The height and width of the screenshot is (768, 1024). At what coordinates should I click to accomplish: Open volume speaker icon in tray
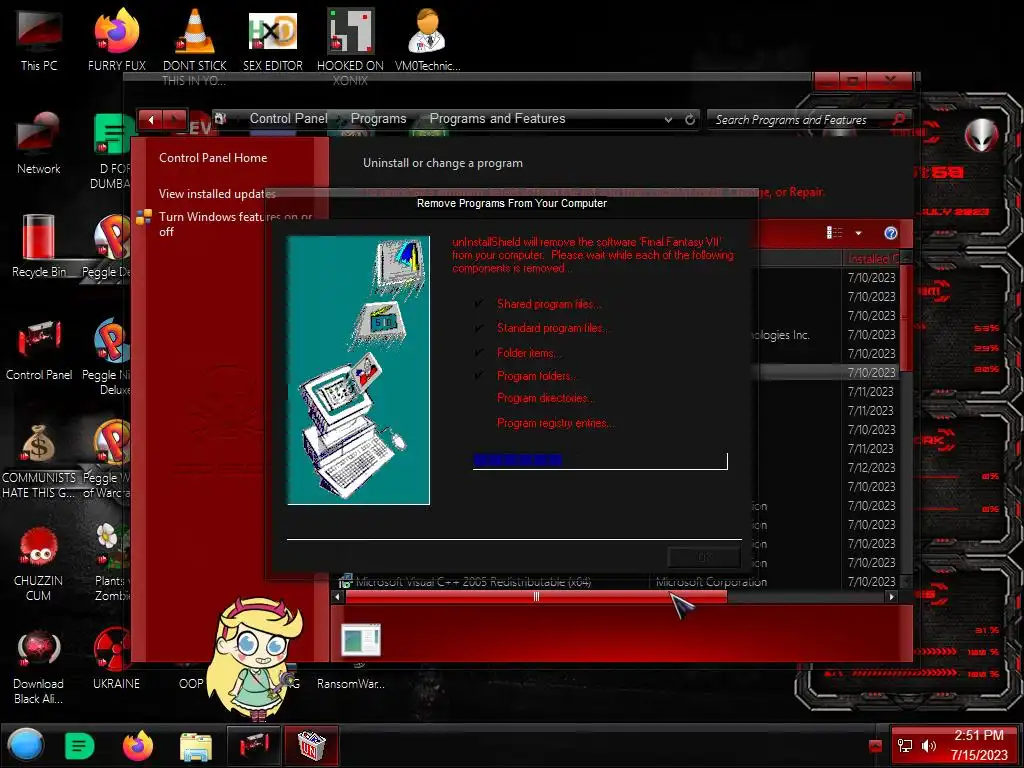(x=928, y=746)
